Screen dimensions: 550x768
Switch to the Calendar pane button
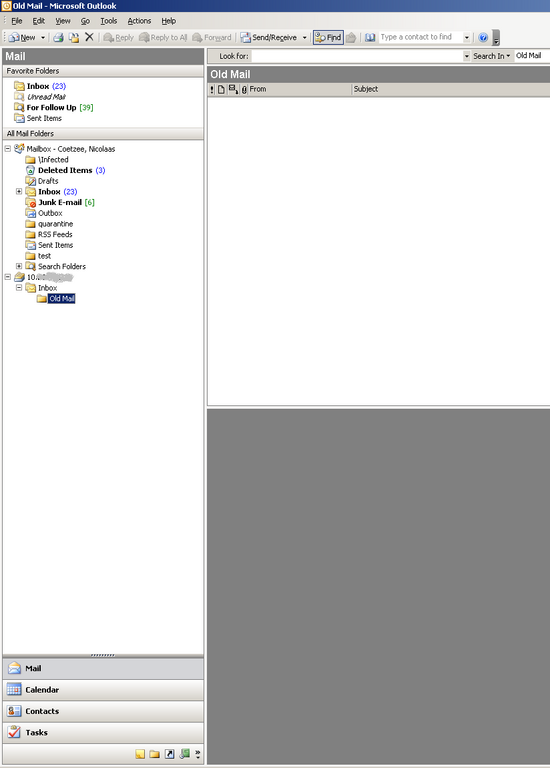pyautogui.click(x=103, y=690)
